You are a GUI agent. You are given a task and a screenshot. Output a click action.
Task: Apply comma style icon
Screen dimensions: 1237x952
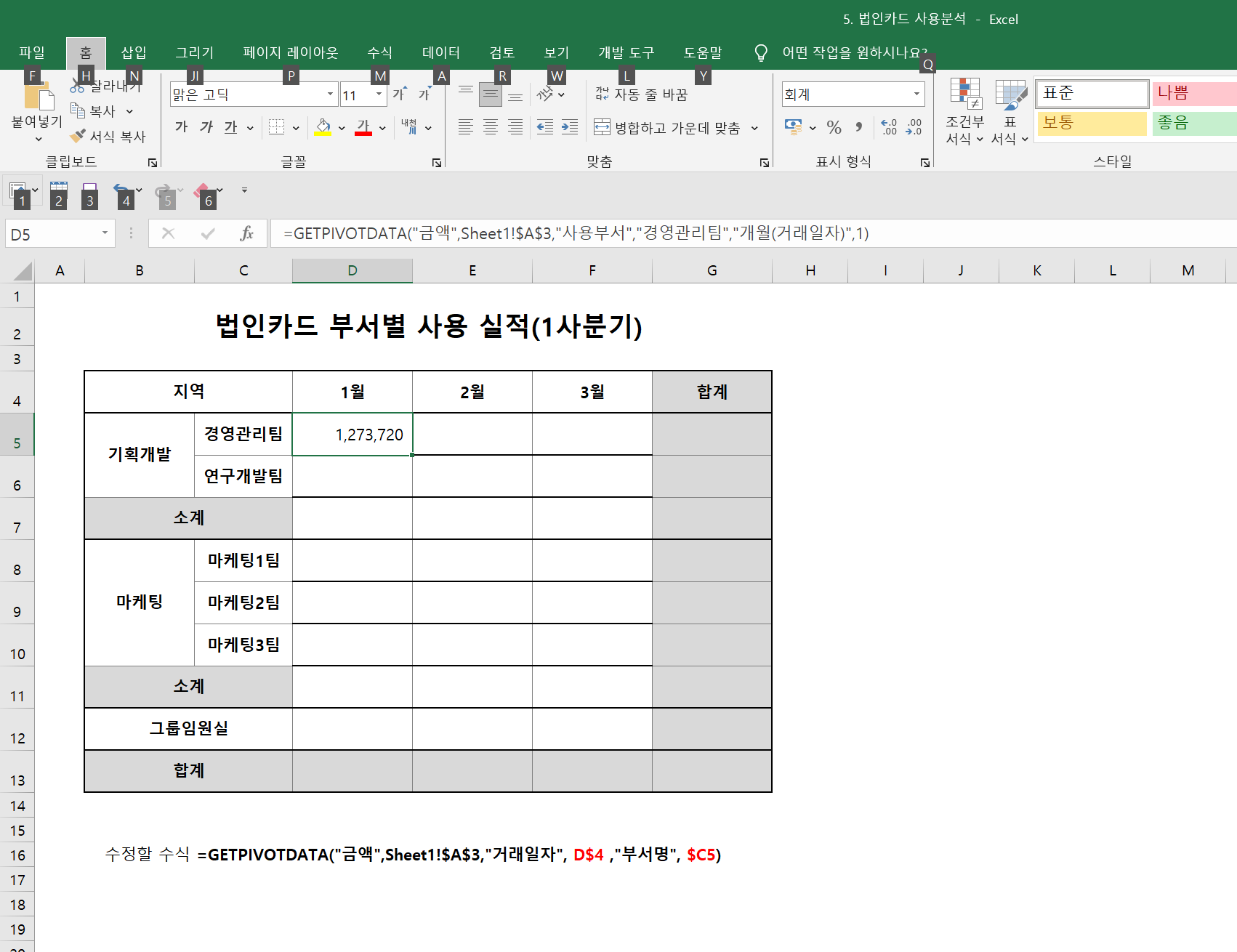point(859,127)
